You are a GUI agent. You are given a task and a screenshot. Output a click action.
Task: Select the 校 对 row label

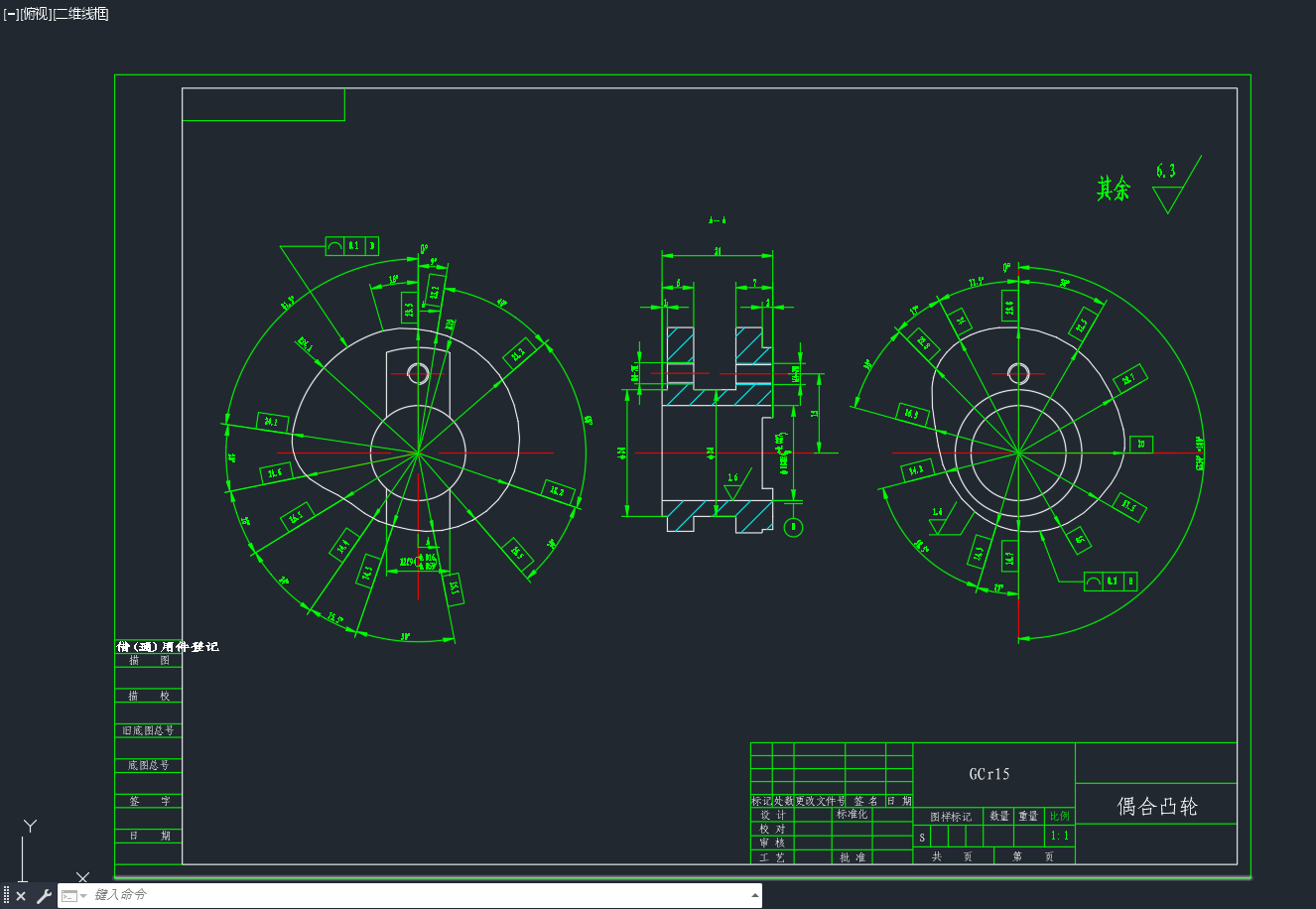(773, 829)
